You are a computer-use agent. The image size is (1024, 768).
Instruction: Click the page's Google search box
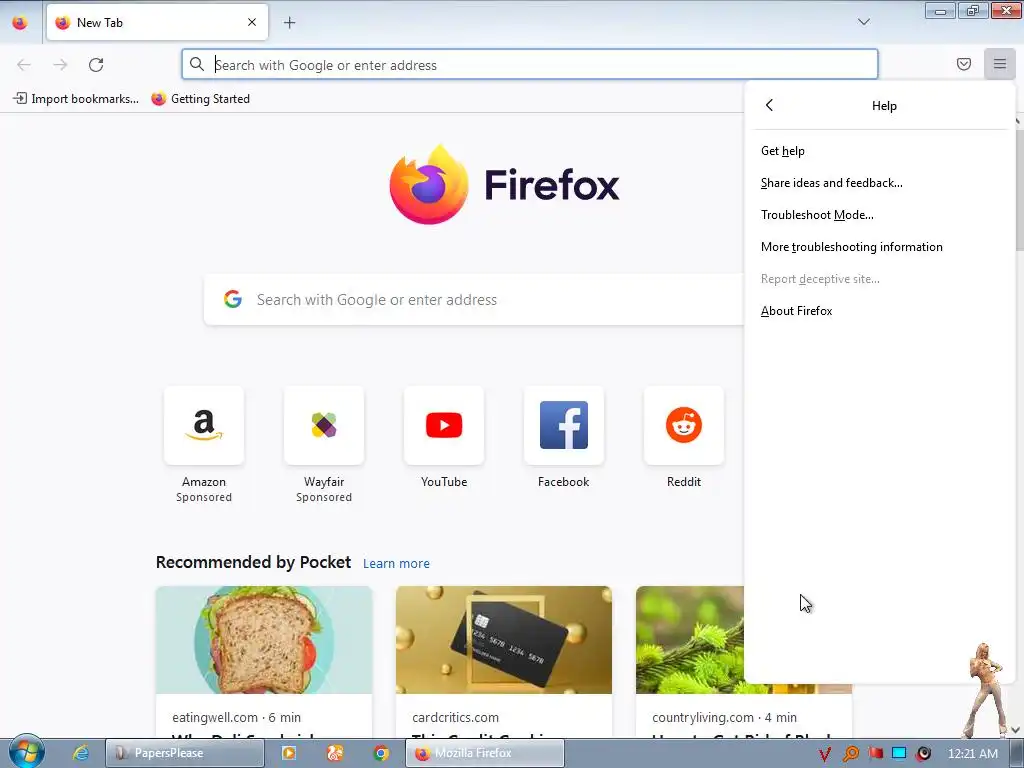473,300
